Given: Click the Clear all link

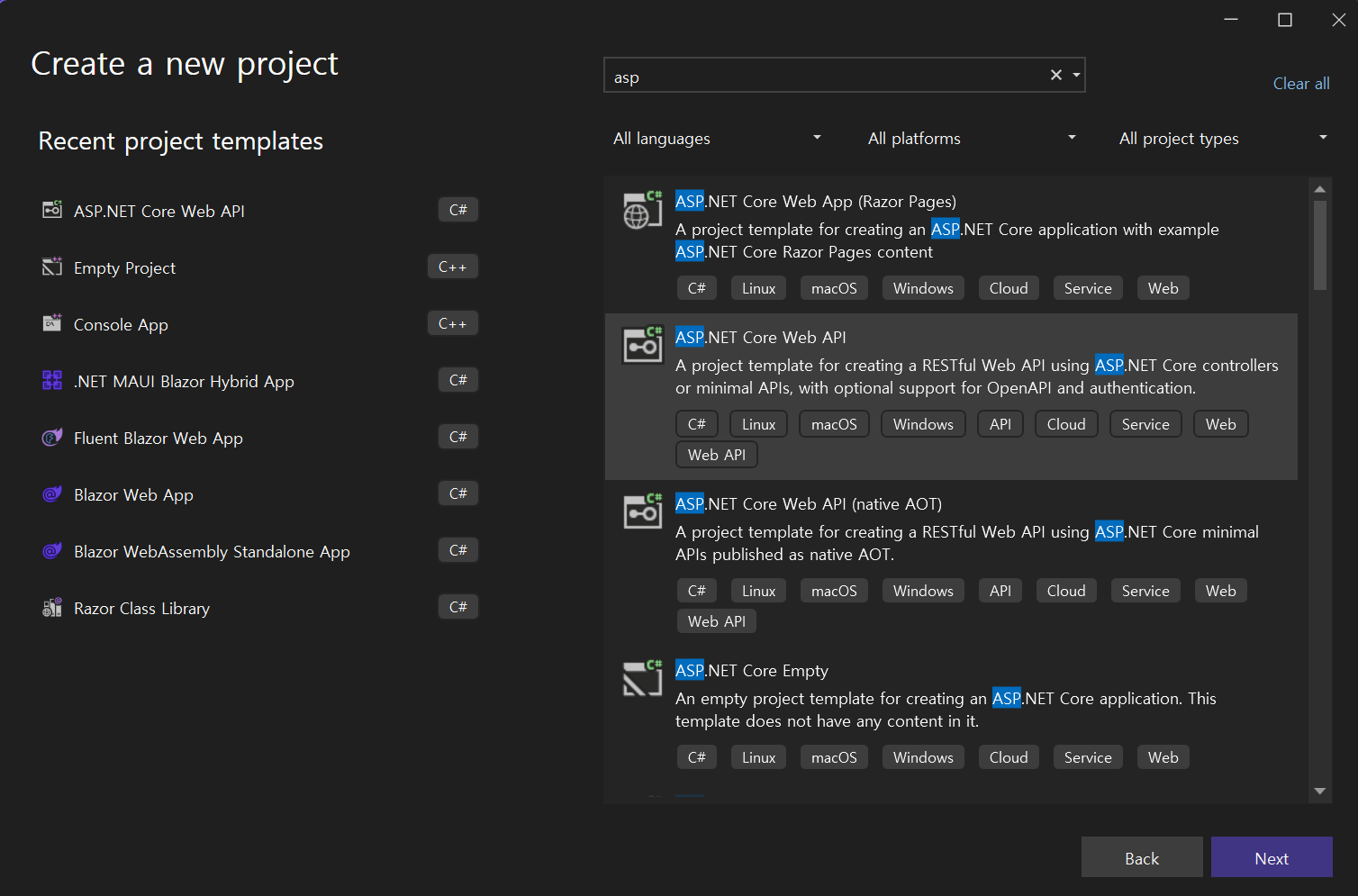Looking at the screenshot, I should tap(1301, 83).
